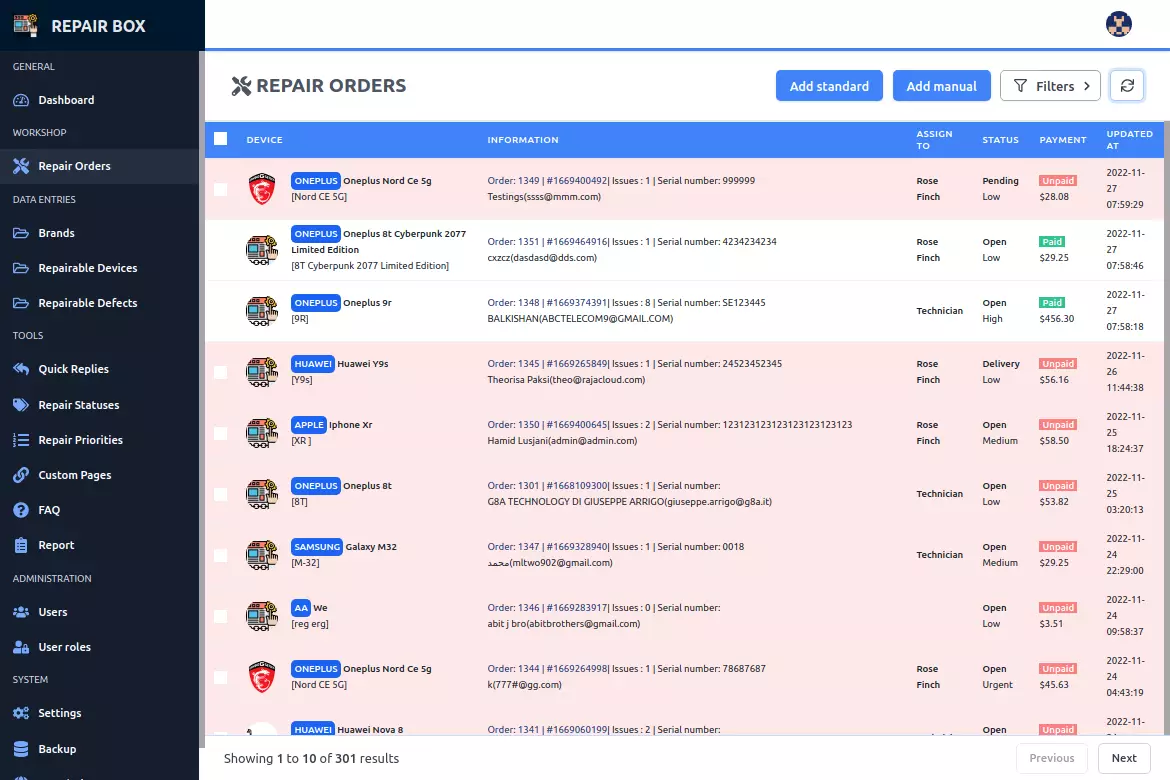The image size is (1170, 780).
Task: Click the Backup database icon
Action: [x=21, y=749]
